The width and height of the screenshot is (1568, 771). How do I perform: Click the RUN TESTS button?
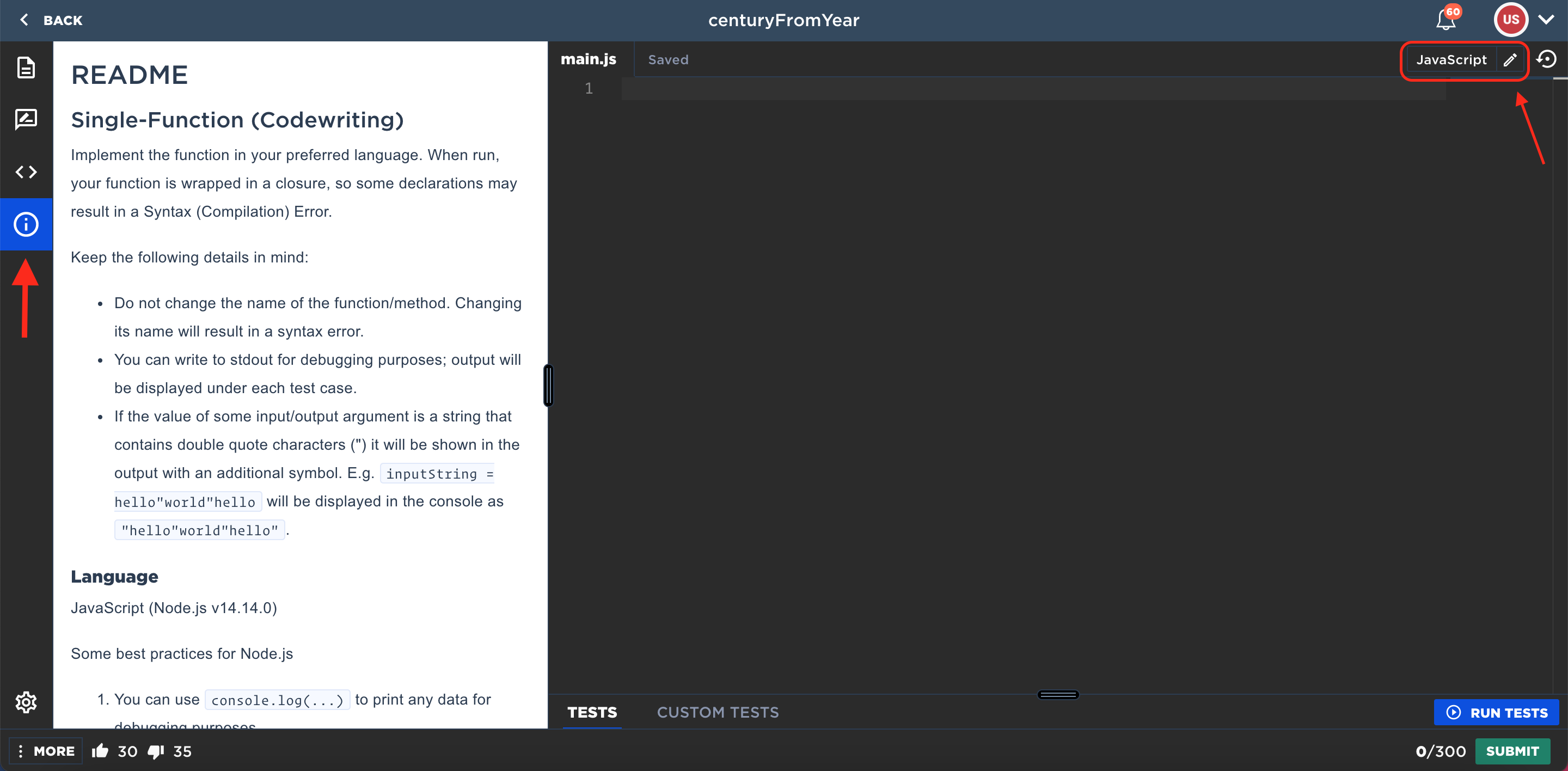tap(1496, 712)
